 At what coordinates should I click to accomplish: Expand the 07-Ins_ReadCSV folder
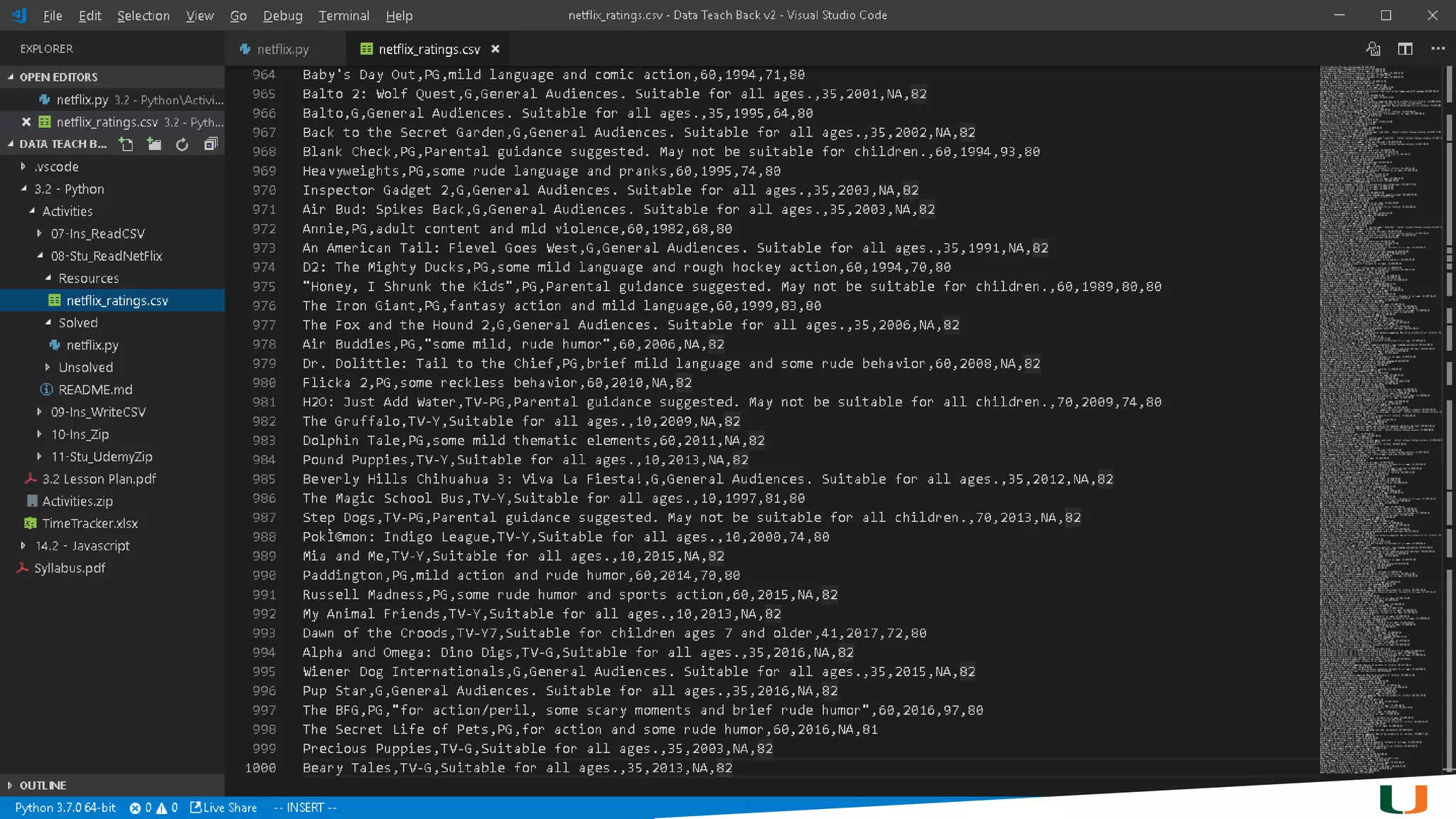(97, 233)
